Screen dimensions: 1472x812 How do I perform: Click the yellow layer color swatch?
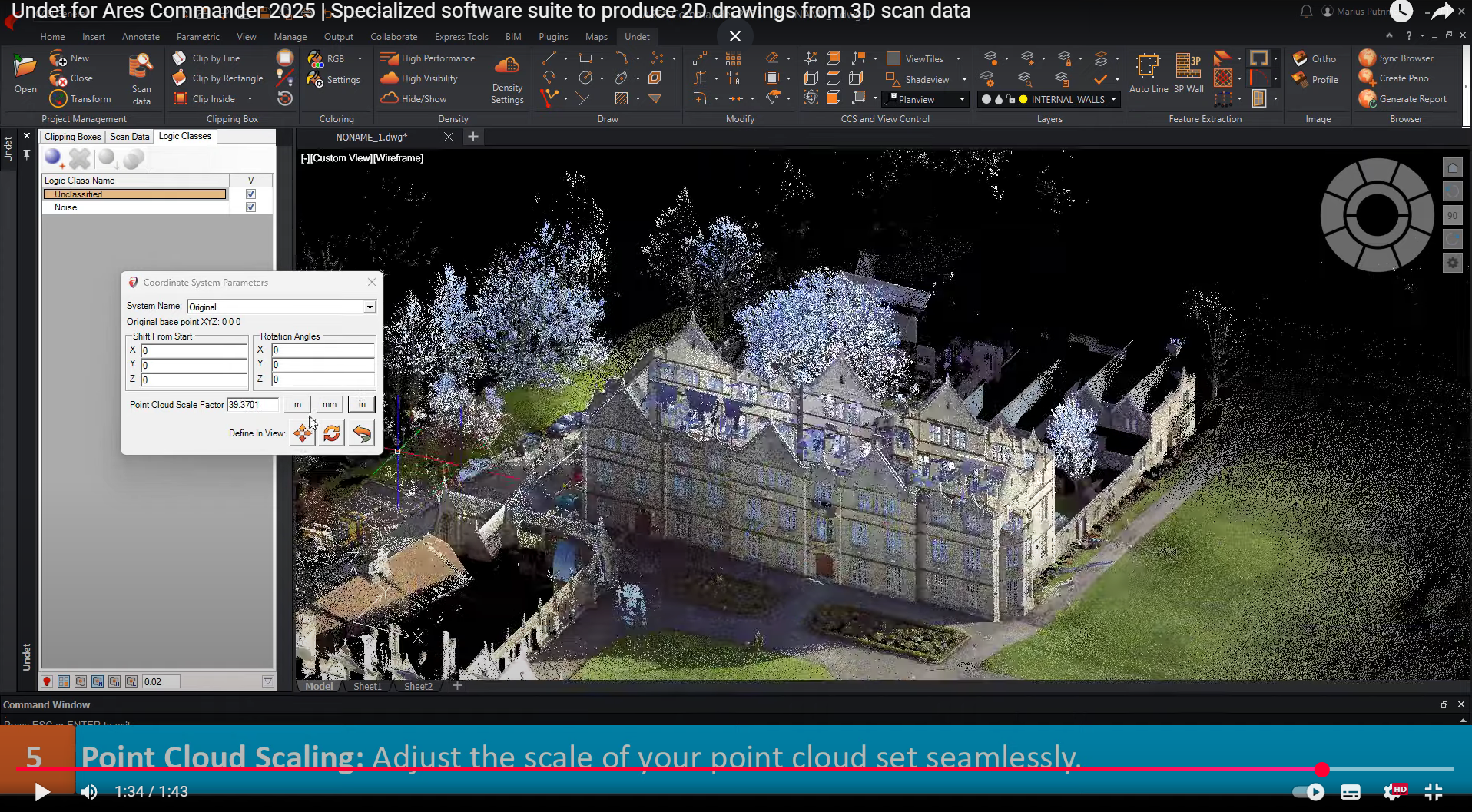coord(1023,99)
